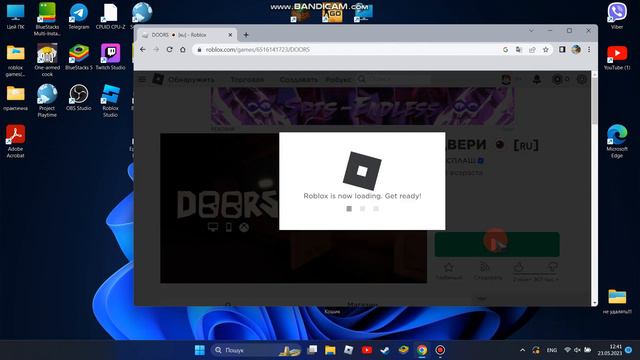Image resolution: width=640 pixels, height=360 pixels.
Task: Like the game with thumbs up
Action: click(519, 267)
